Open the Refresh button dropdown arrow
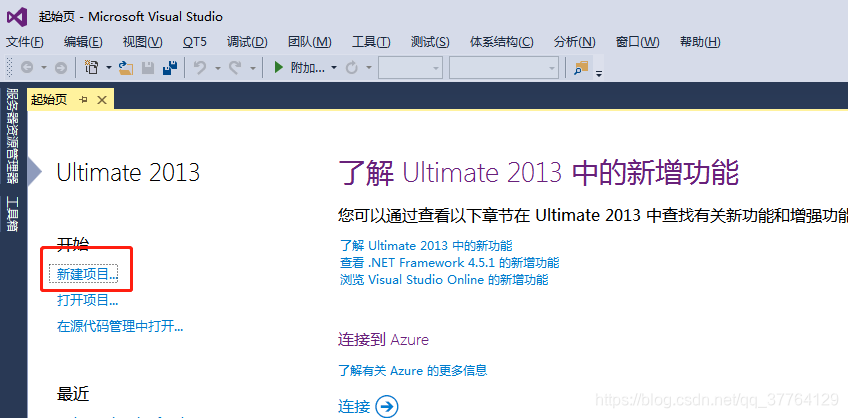The height and width of the screenshot is (418, 848). tap(369, 68)
